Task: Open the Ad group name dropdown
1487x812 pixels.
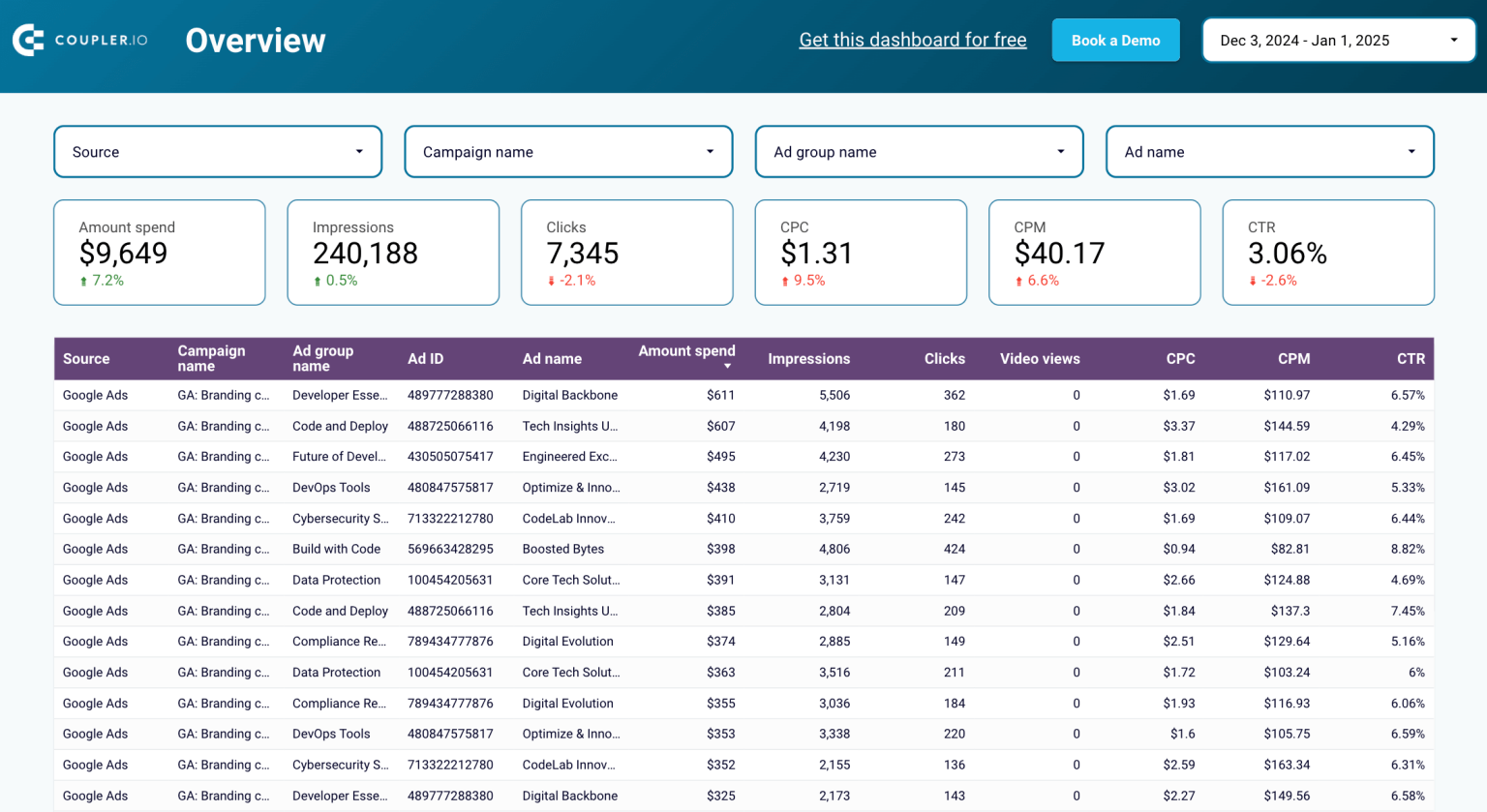Action: tap(919, 151)
